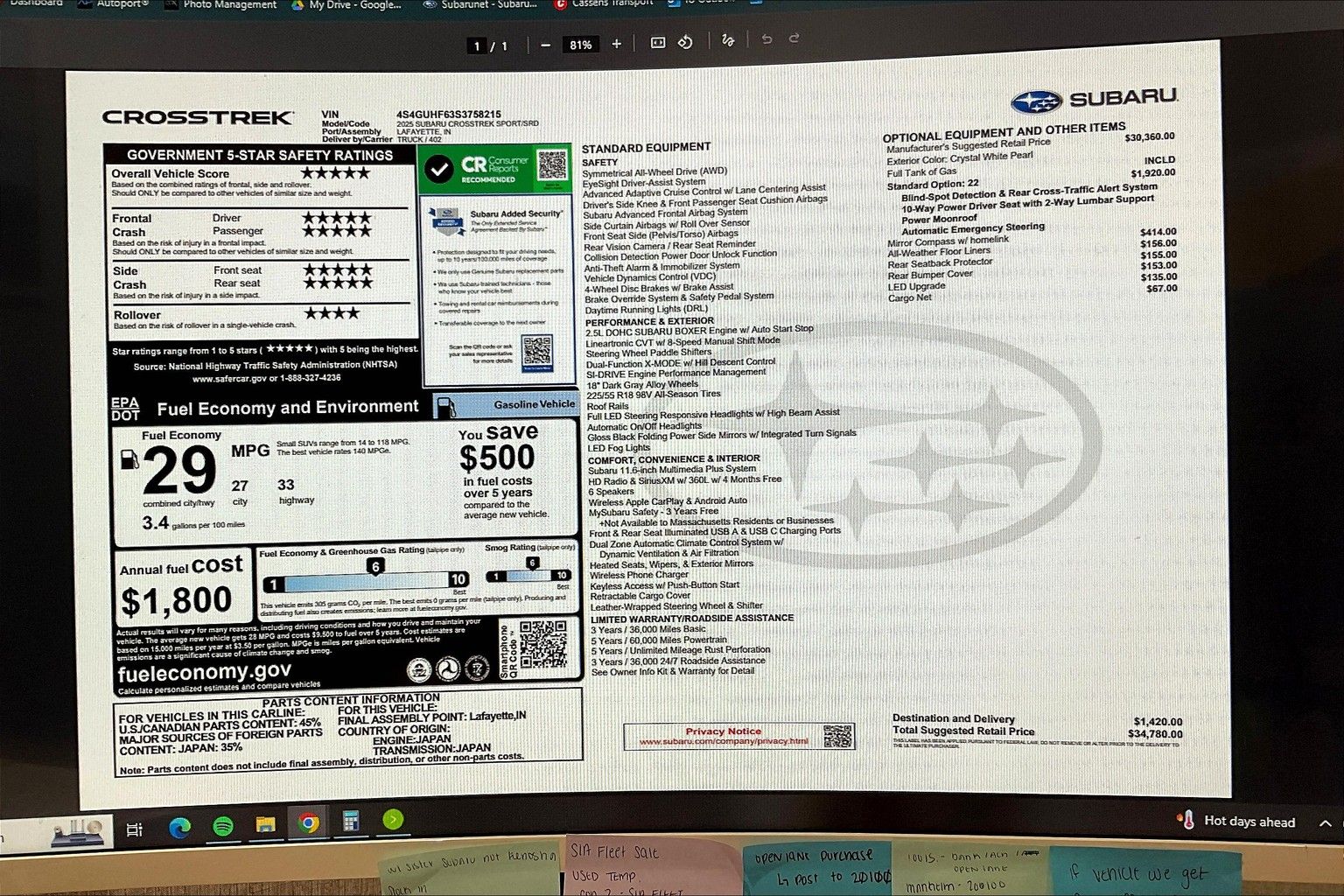1344x896 pixels.
Task: Click the $30,360.00 MSRP value
Action: (x=1150, y=137)
